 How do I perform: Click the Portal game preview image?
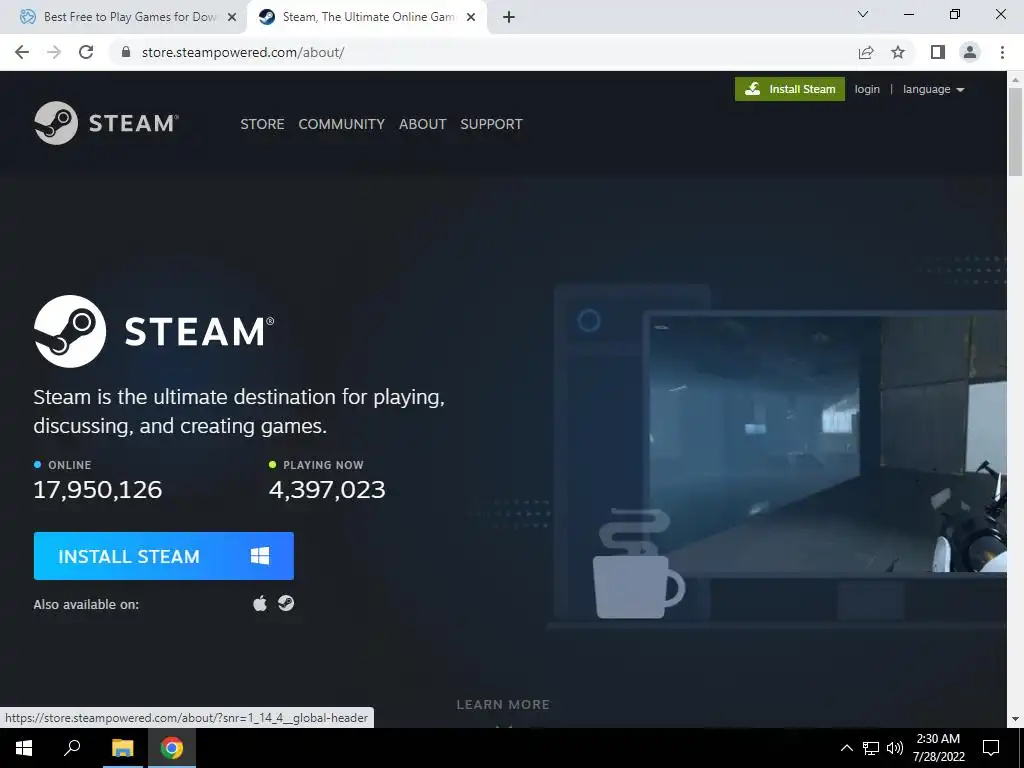click(827, 444)
